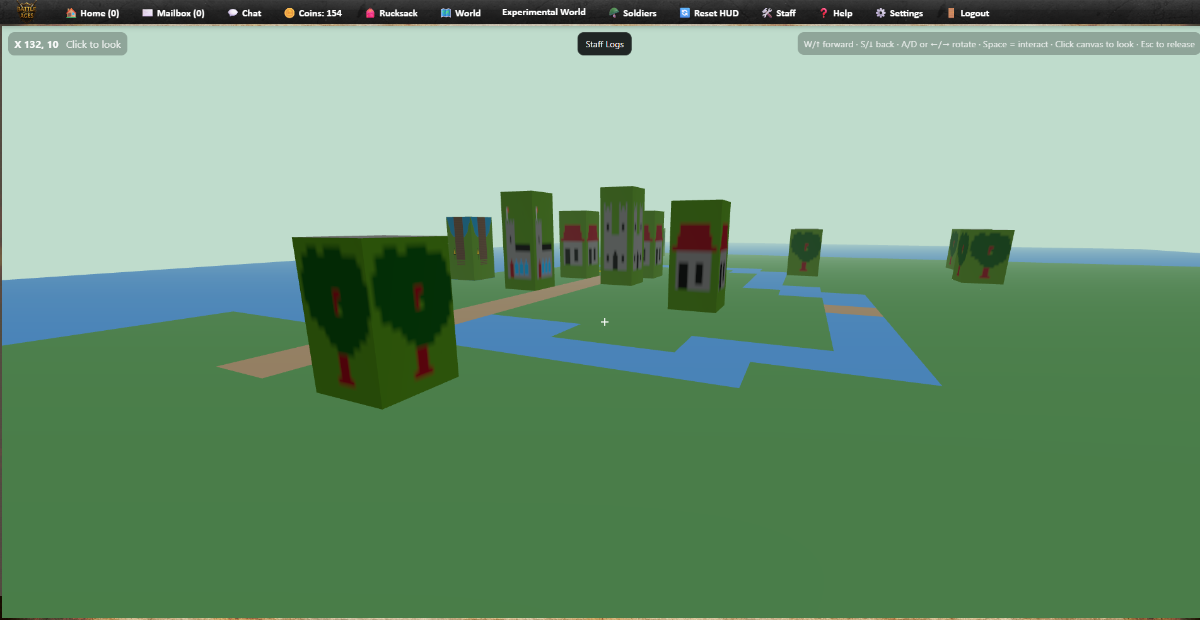Open the Mailbox envelope icon
Viewport: 1200px width, 620px height.
click(148, 13)
